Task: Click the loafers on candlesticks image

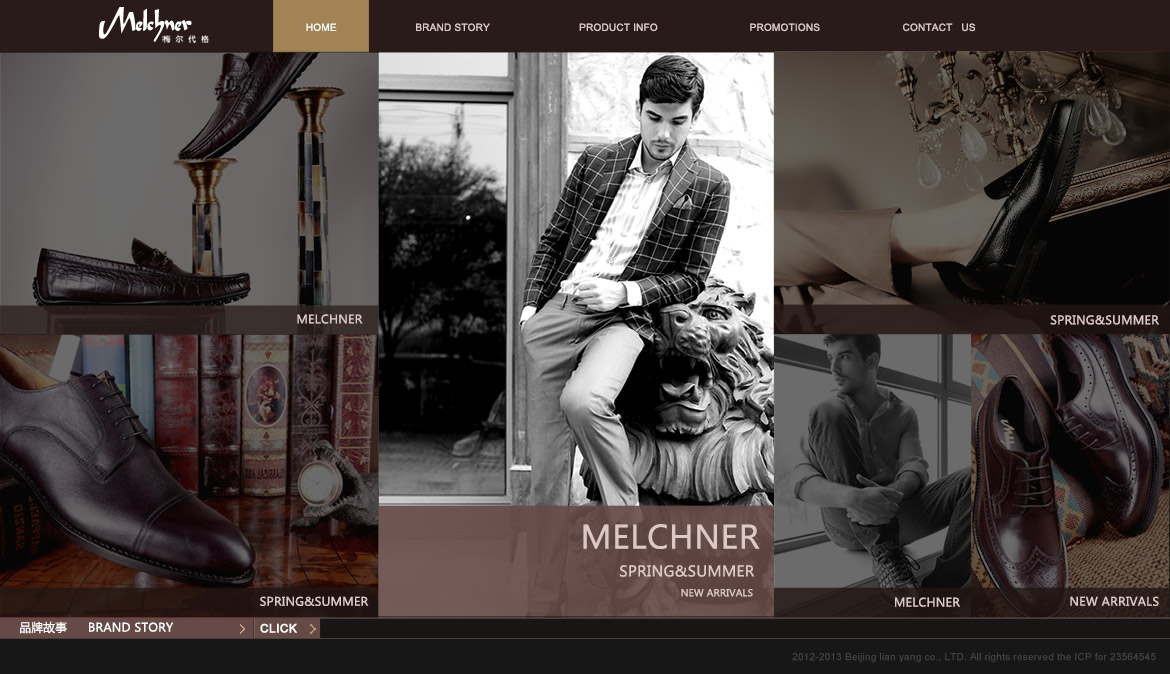Action: coord(189,180)
